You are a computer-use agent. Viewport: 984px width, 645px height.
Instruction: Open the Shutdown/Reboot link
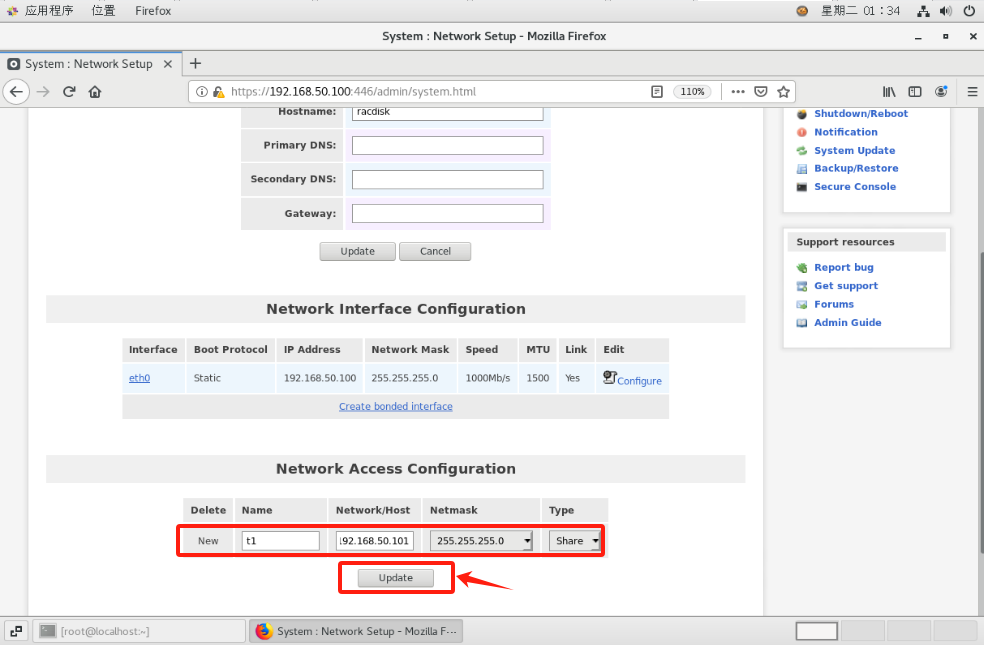[x=861, y=114]
